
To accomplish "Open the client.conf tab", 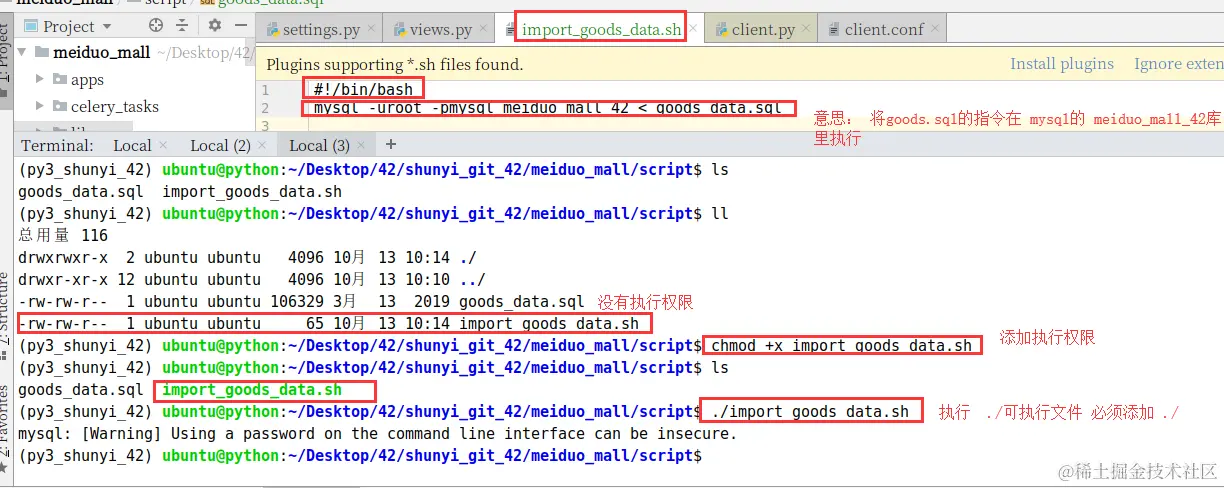I will pos(884,29).
